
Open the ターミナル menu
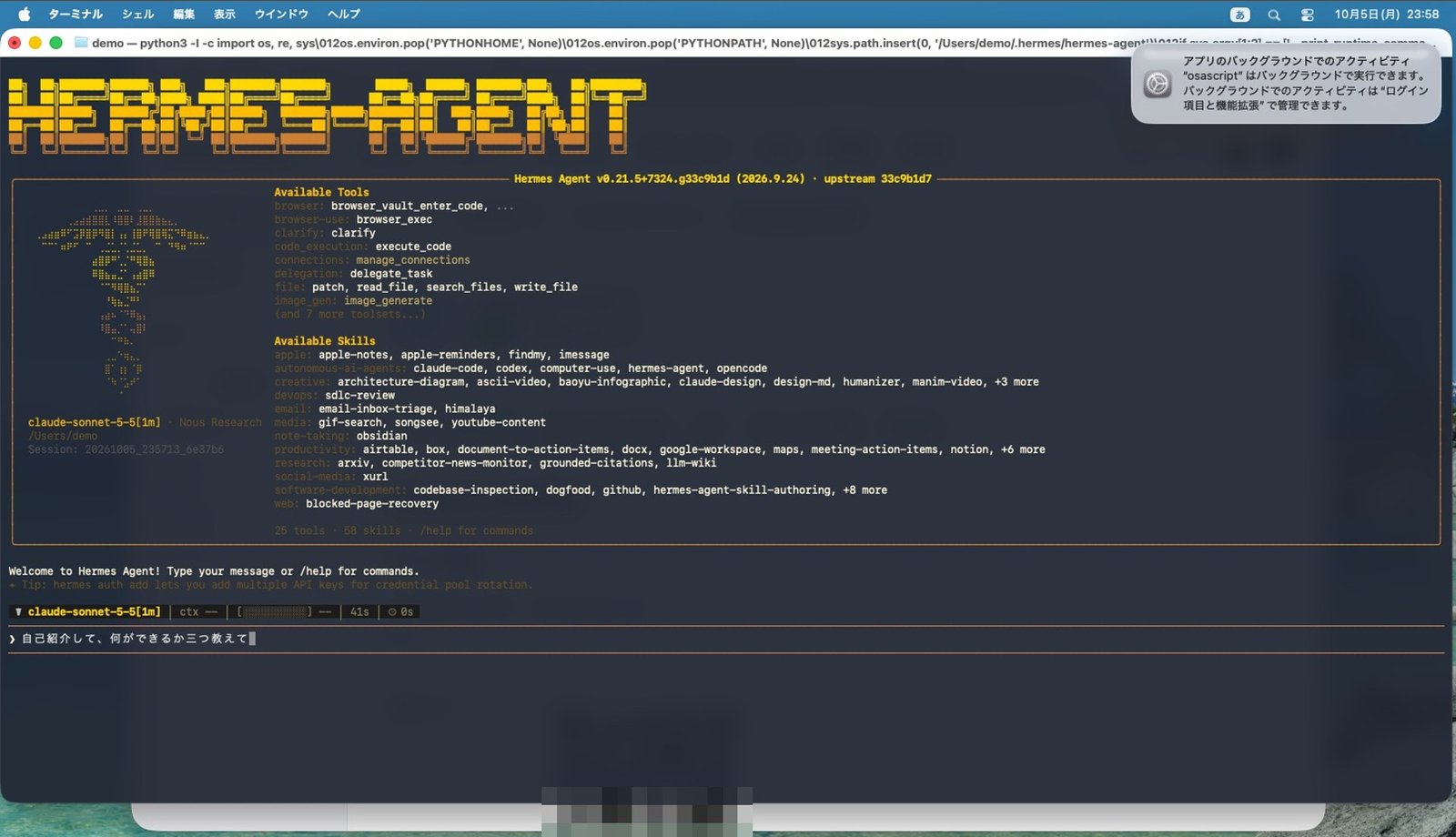click(x=75, y=14)
